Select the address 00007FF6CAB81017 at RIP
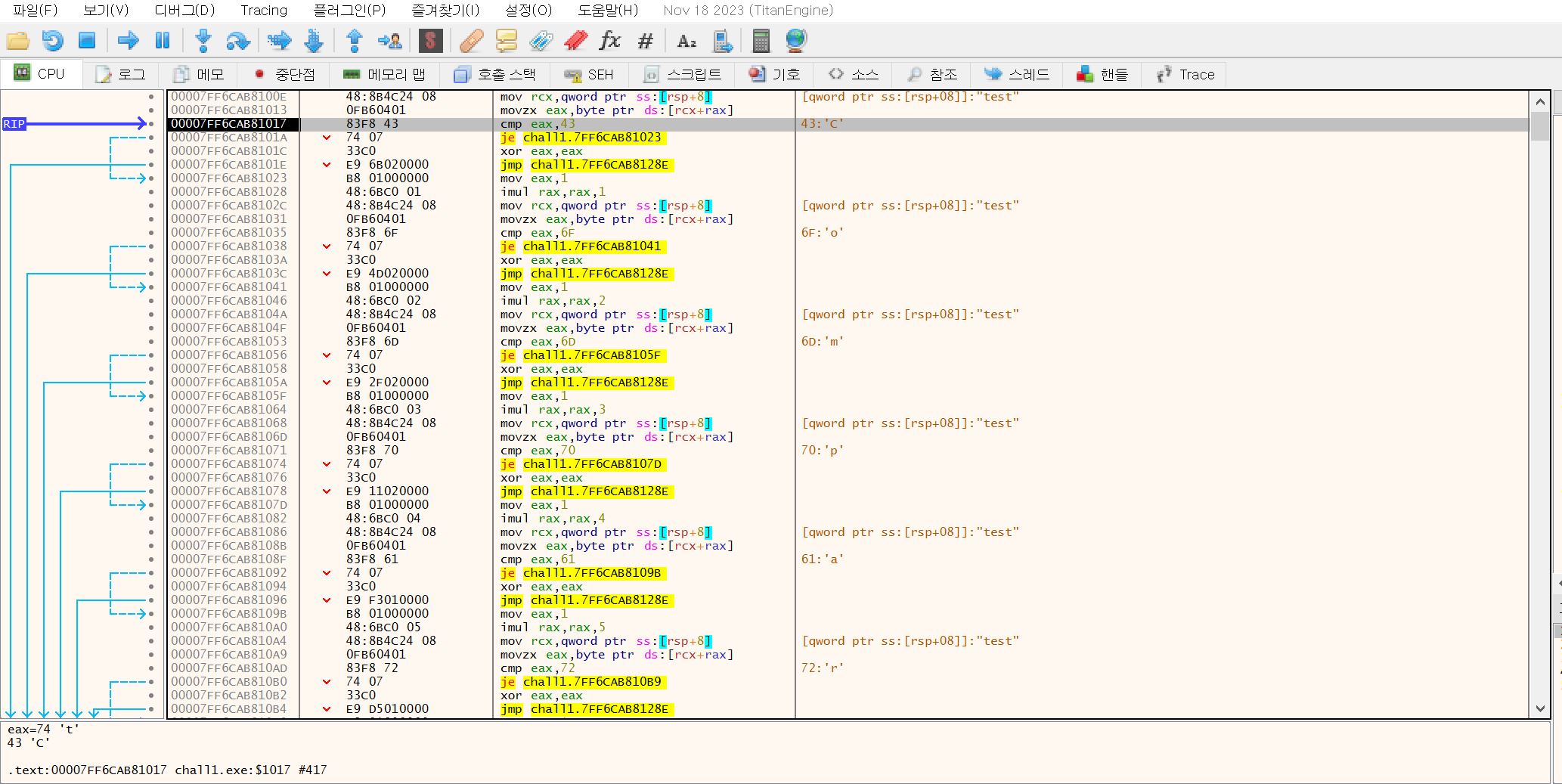The image size is (1562, 784). pyautogui.click(x=228, y=124)
